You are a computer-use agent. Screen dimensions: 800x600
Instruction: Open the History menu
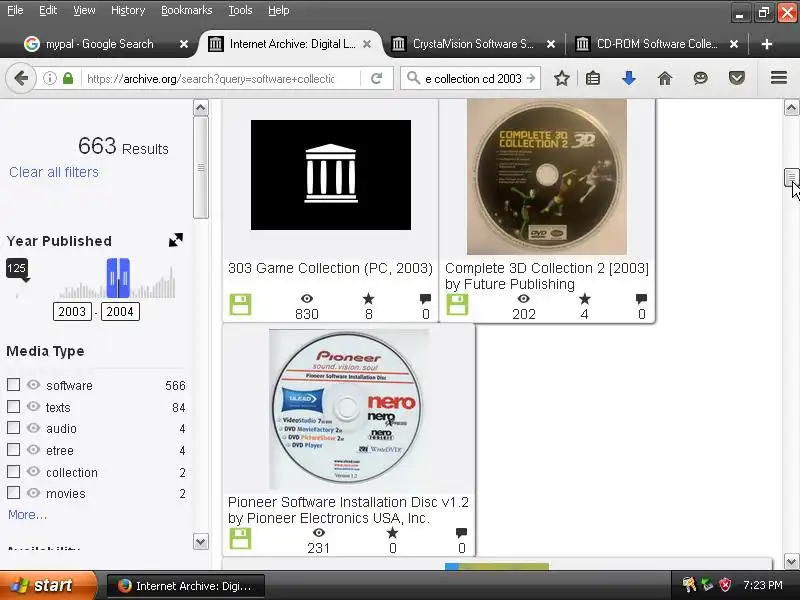(128, 10)
